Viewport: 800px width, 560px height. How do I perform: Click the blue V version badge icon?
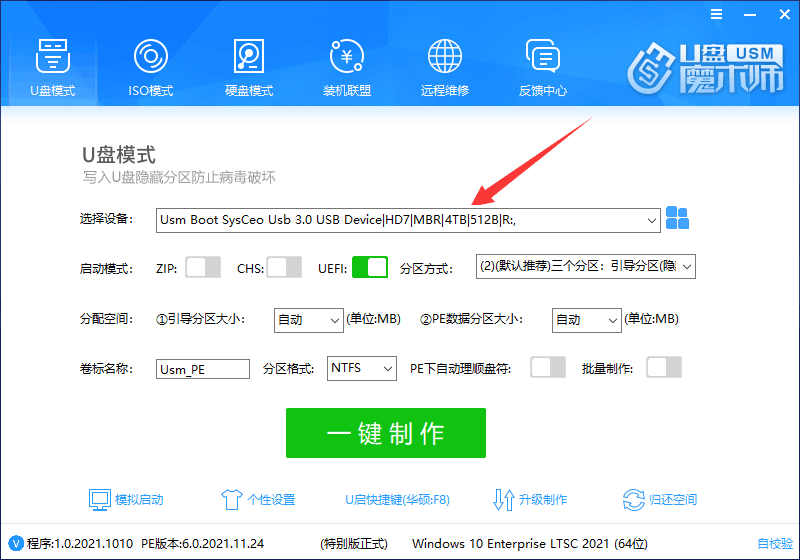pyautogui.click(x=16, y=543)
